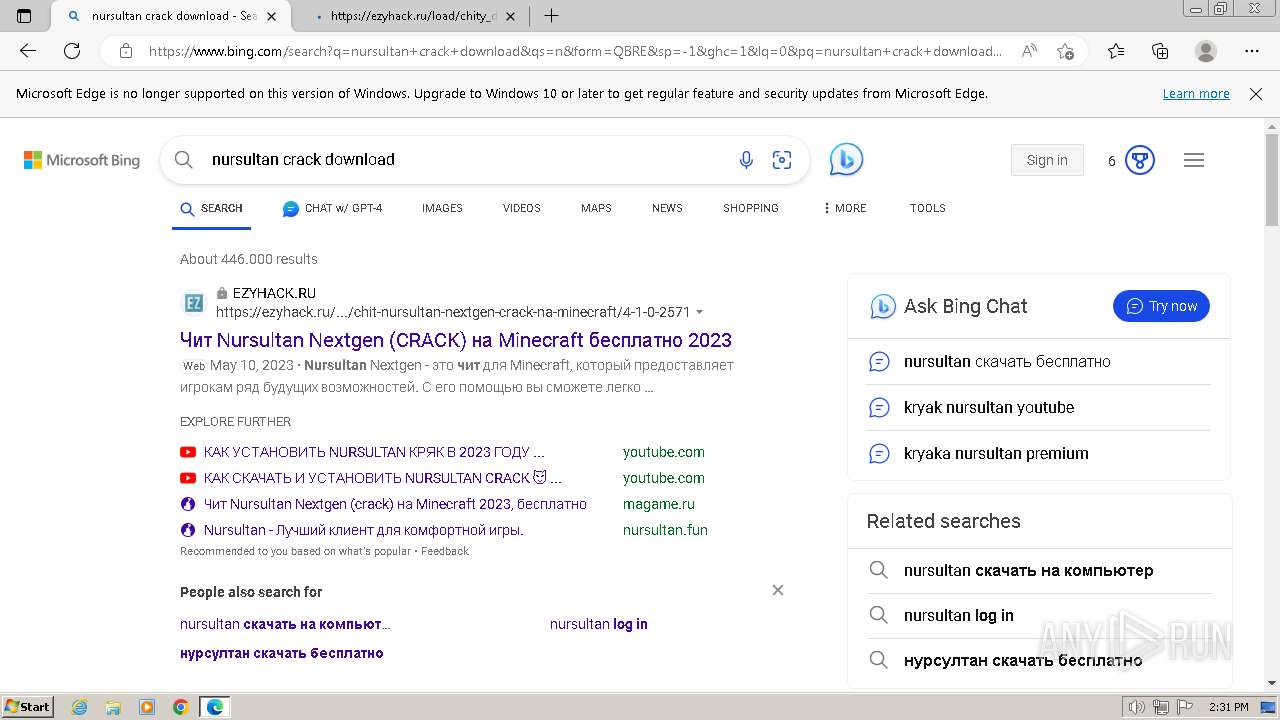Select nursultan log in related suggestion
Viewport: 1280px width, 720px height.
(x=599, y=624)
